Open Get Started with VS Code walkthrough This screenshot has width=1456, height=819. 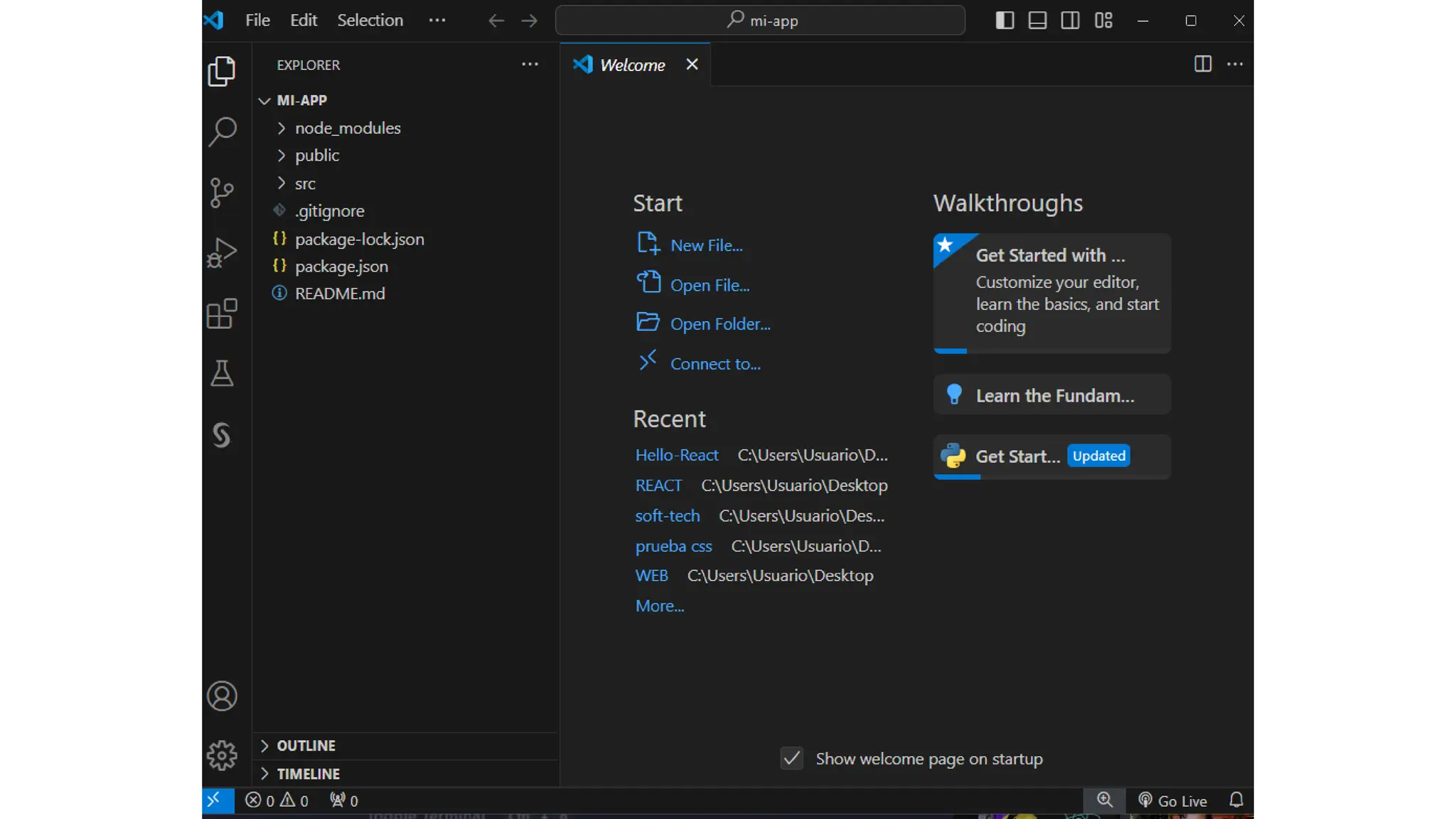pyautogui.click(x=1051, y=293)
